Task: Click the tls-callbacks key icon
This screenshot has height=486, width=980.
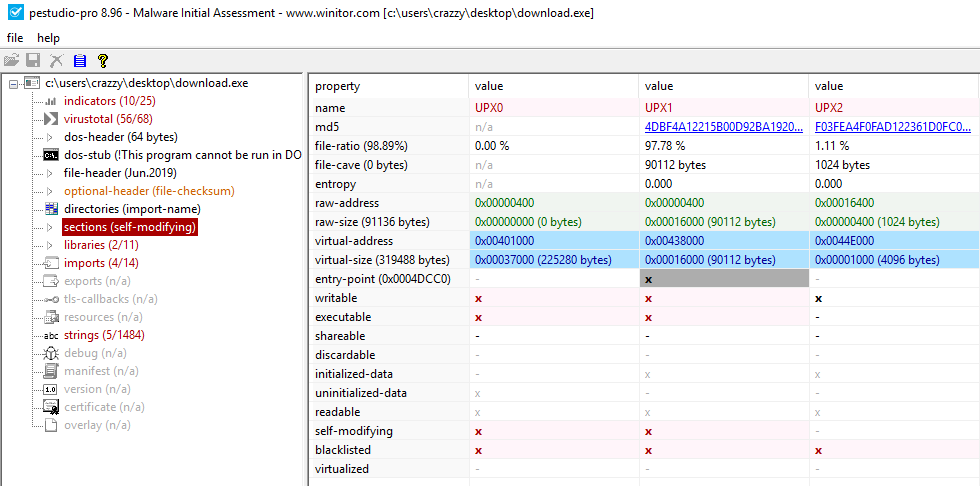Action: (x=51, y=299)
